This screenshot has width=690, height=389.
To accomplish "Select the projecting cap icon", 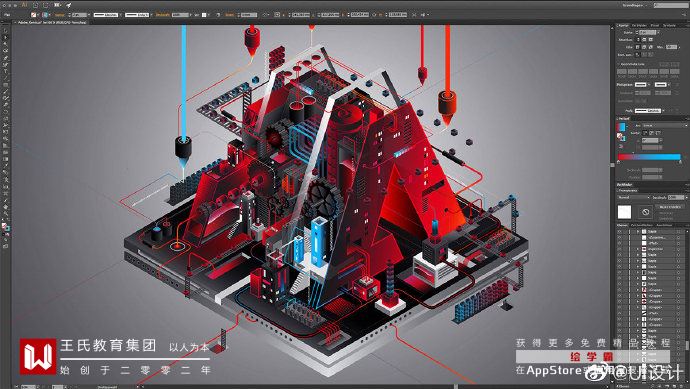I will click(x=650, y=40).
